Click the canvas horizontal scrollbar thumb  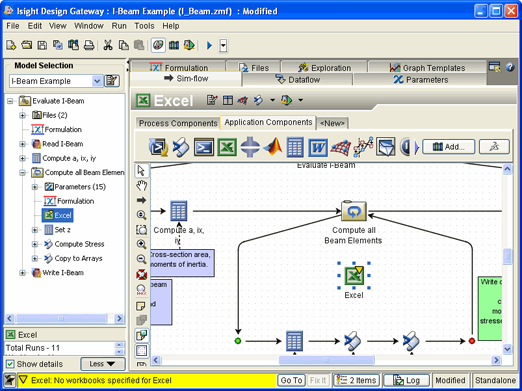click(x=327, y=360)
